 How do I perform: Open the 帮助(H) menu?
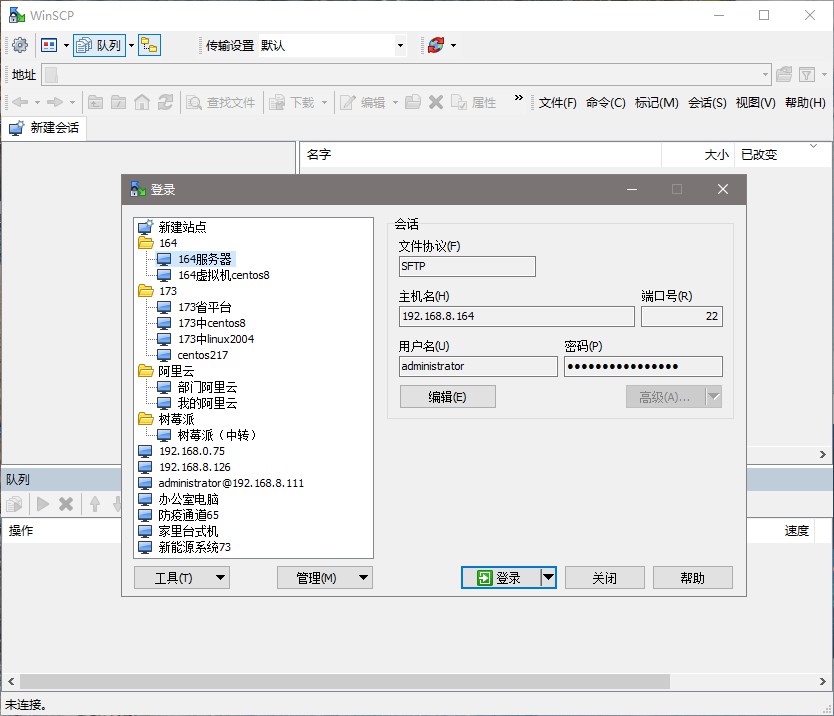(805, 102)
